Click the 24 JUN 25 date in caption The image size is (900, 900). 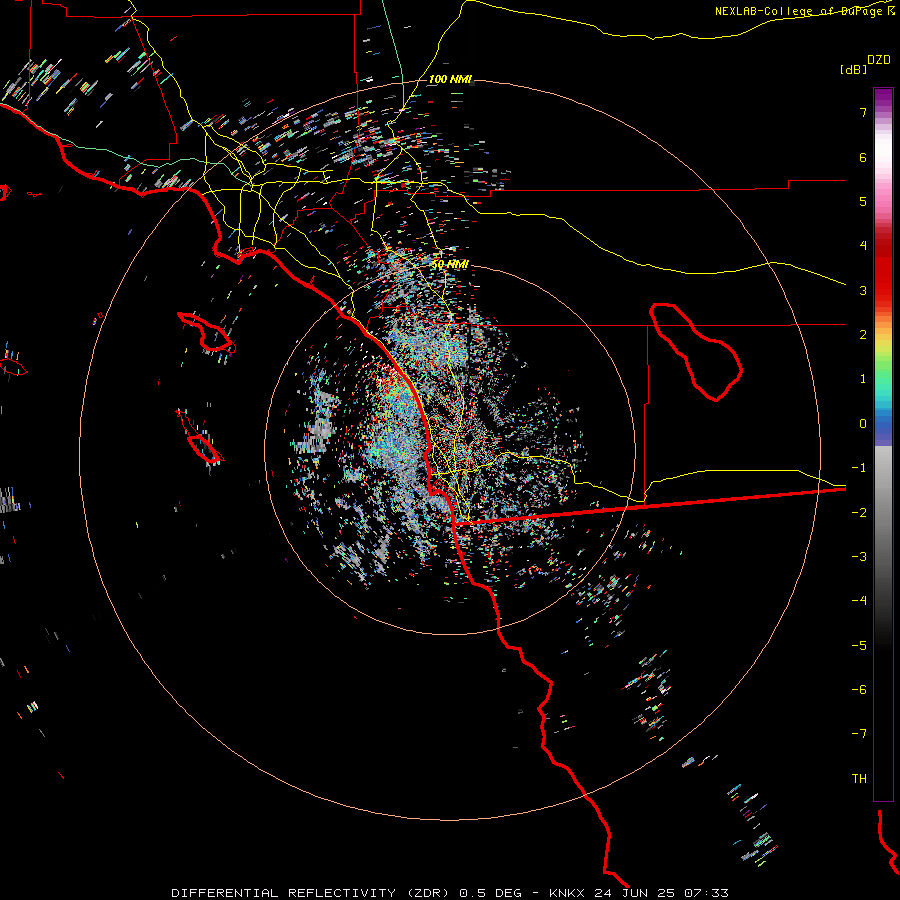(634, 893)
